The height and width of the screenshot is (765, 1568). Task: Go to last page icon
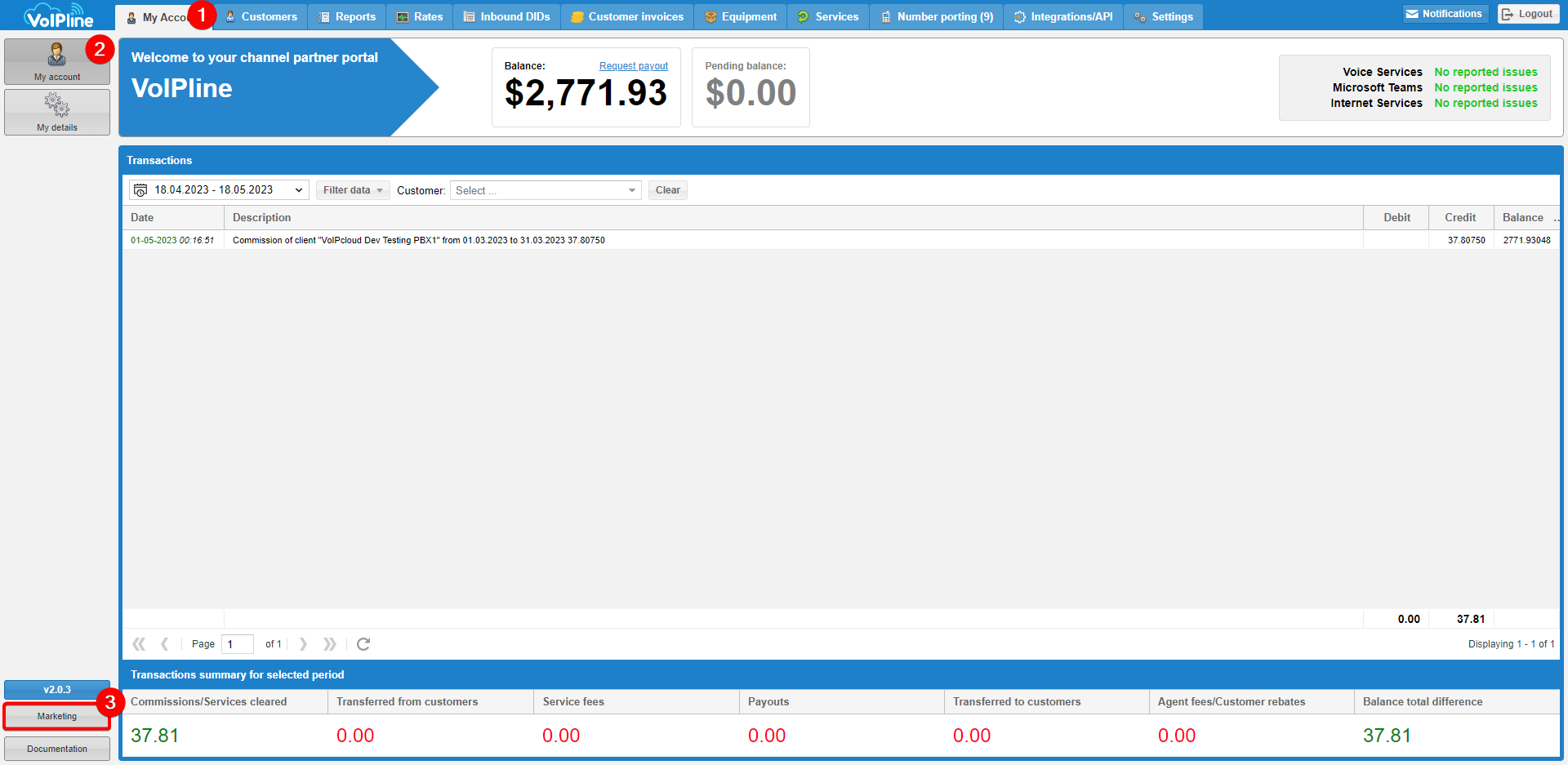(x=330, y=644)
